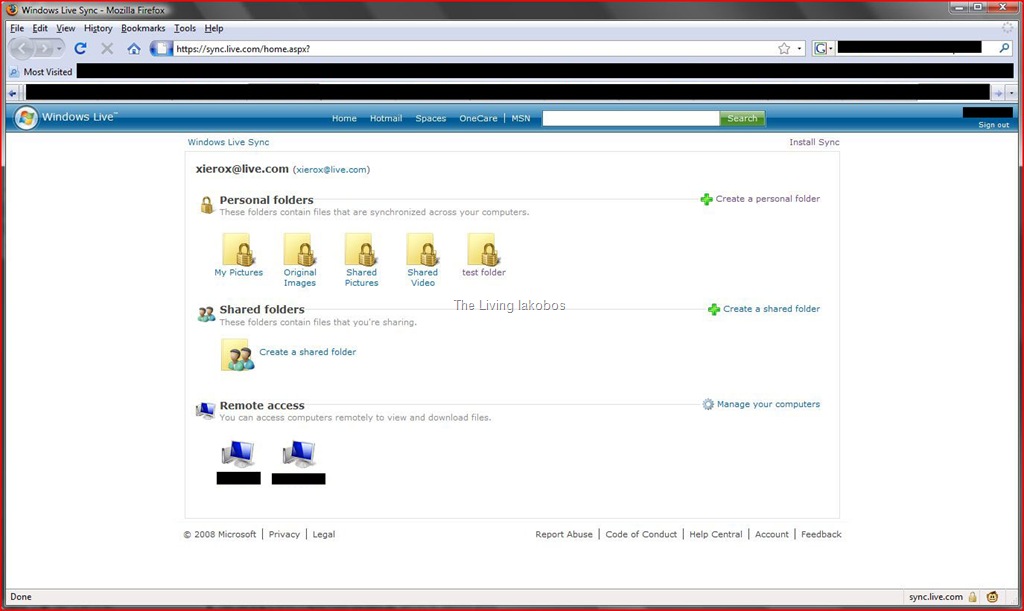This screenshot has width=1024, height=611.
Task: Click the stop loading X icon
Action: click(x=107, y=48)
